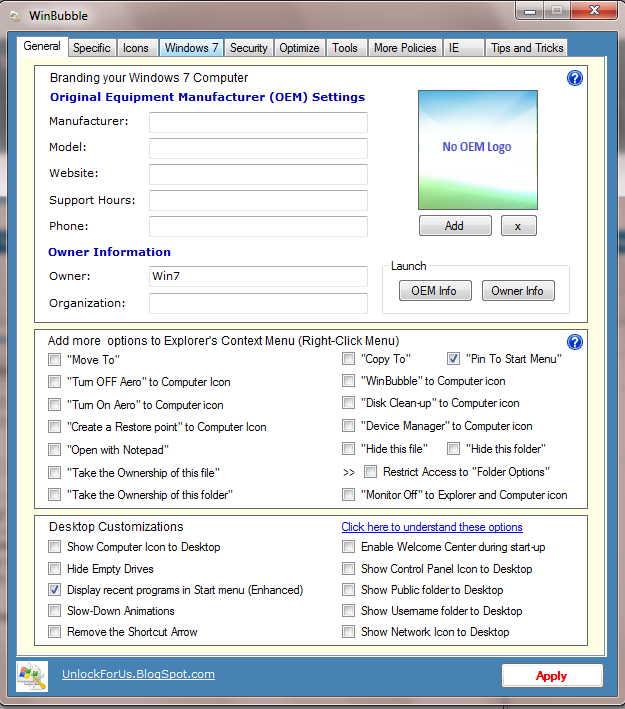This screenshot has width=625, height=709.
Task: Click Add to choose an OEM logo
Action: [455, 226]
